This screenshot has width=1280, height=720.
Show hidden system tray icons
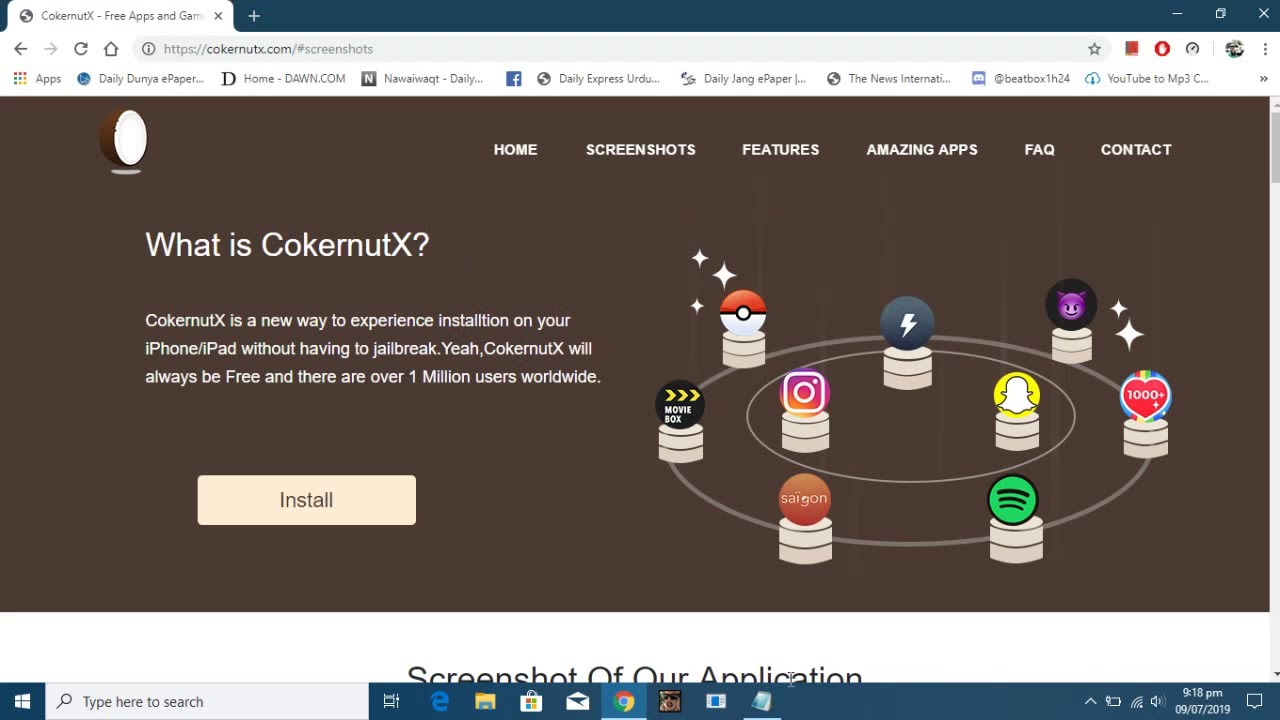(1090, 701)
